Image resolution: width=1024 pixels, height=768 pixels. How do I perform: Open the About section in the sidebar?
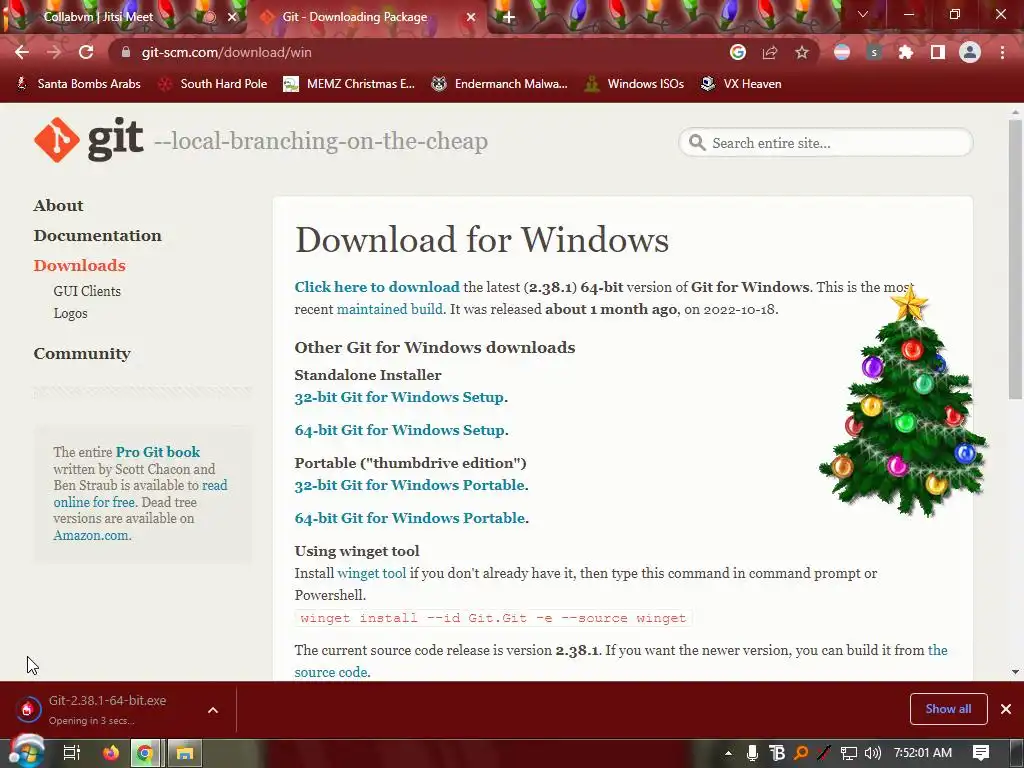(x=58, y=206)
